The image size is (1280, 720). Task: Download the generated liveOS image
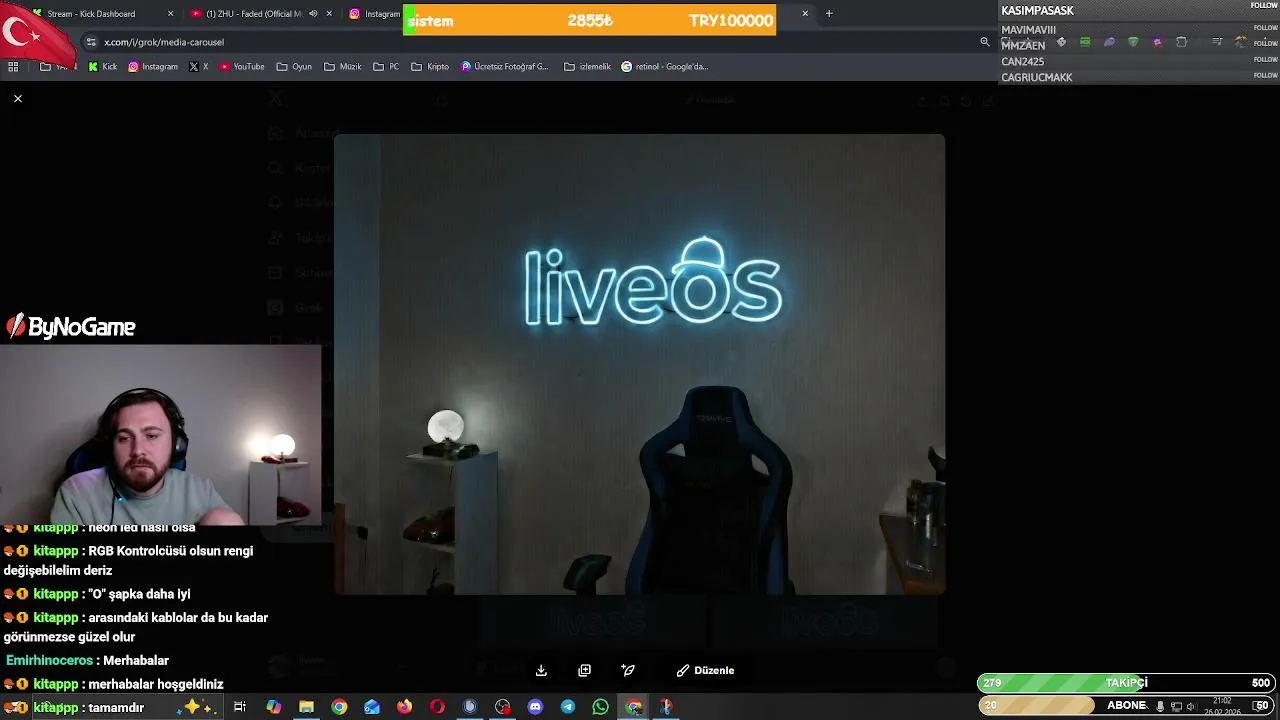coord(541,670)
